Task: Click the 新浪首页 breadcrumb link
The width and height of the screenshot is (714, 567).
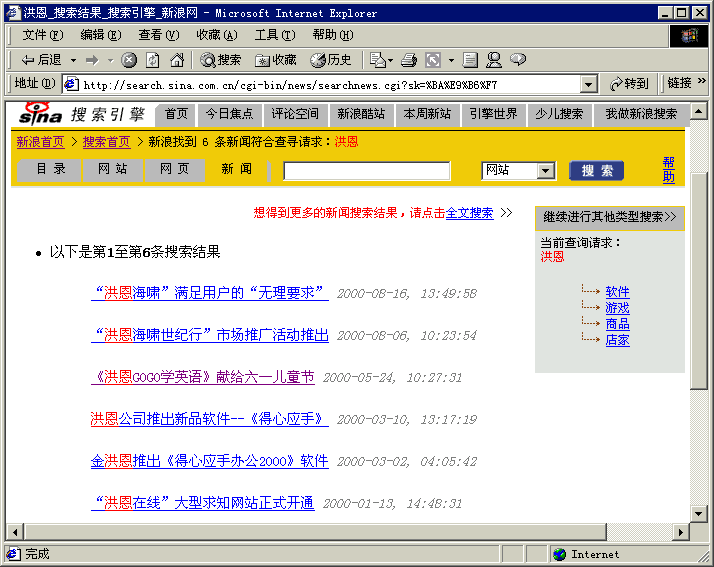Action: 41,142
